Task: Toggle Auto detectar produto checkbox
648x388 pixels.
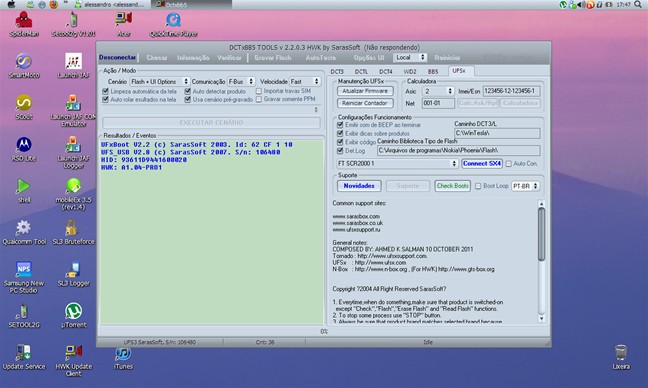Action: [x=188, y=91]
